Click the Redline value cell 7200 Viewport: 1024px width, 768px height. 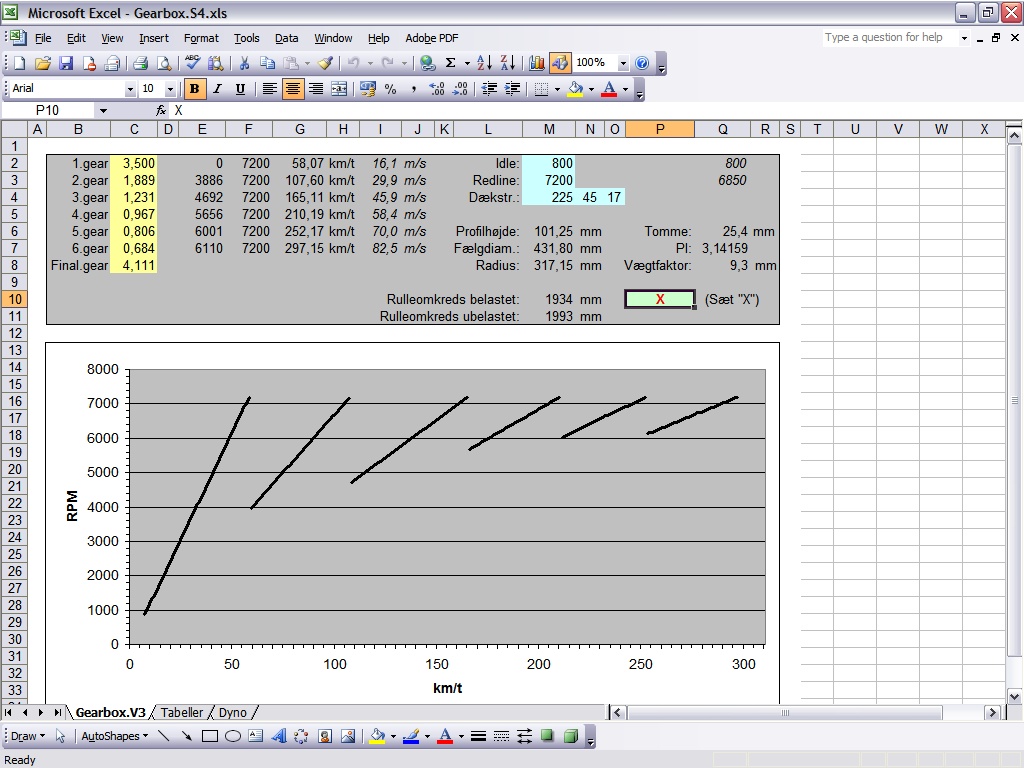[x=549, y=180]
